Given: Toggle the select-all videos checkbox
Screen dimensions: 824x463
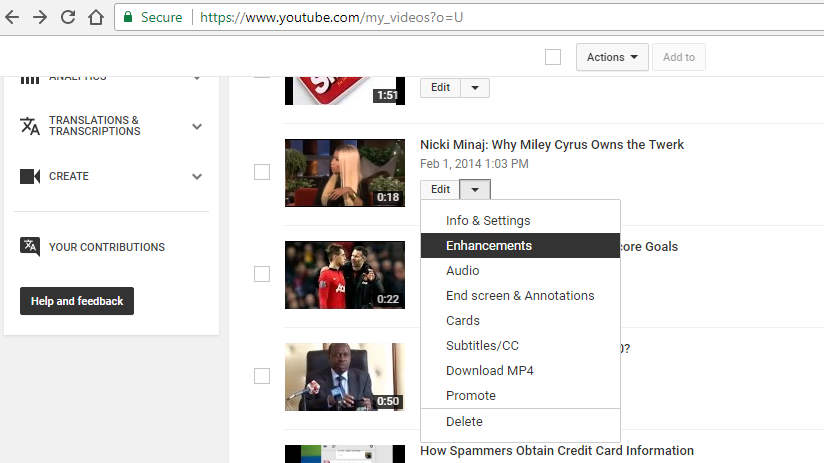Looking at the screenshot, I should click(553, 57).
